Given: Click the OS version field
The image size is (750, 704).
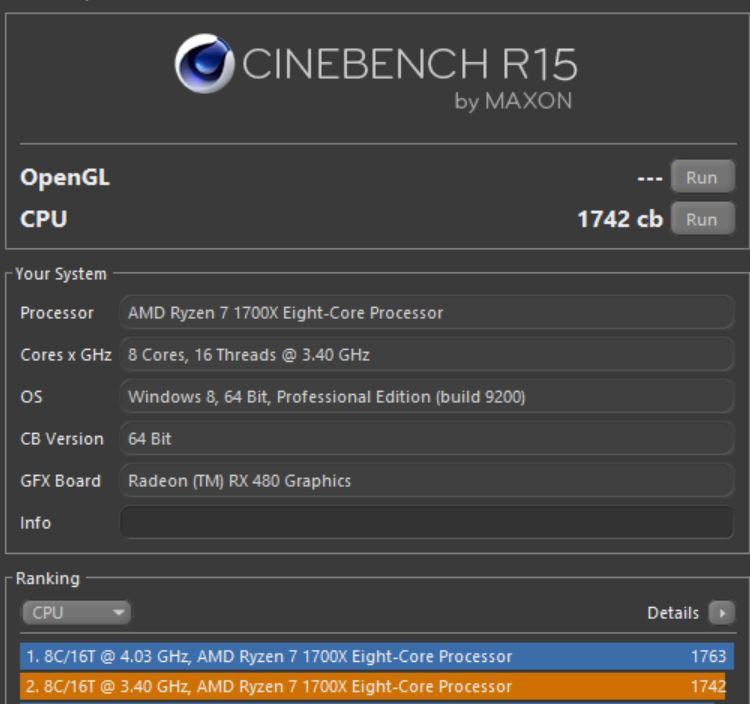Looking at the screenshot, I should (x=426, y=397).
